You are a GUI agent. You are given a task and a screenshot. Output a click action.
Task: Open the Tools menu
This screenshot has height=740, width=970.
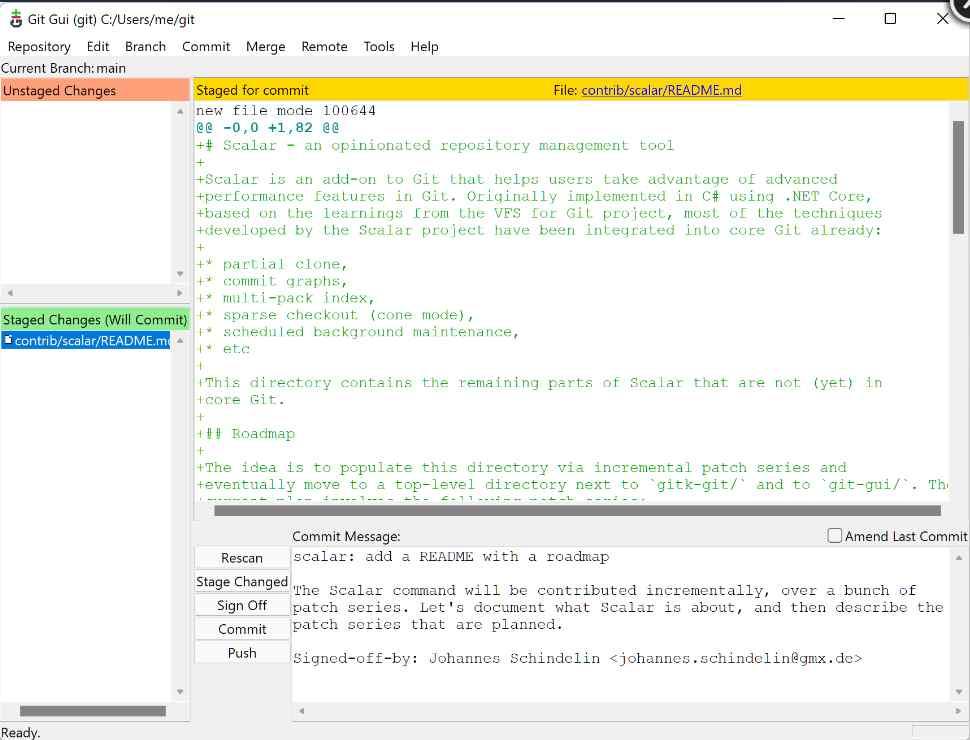(379, 46)
